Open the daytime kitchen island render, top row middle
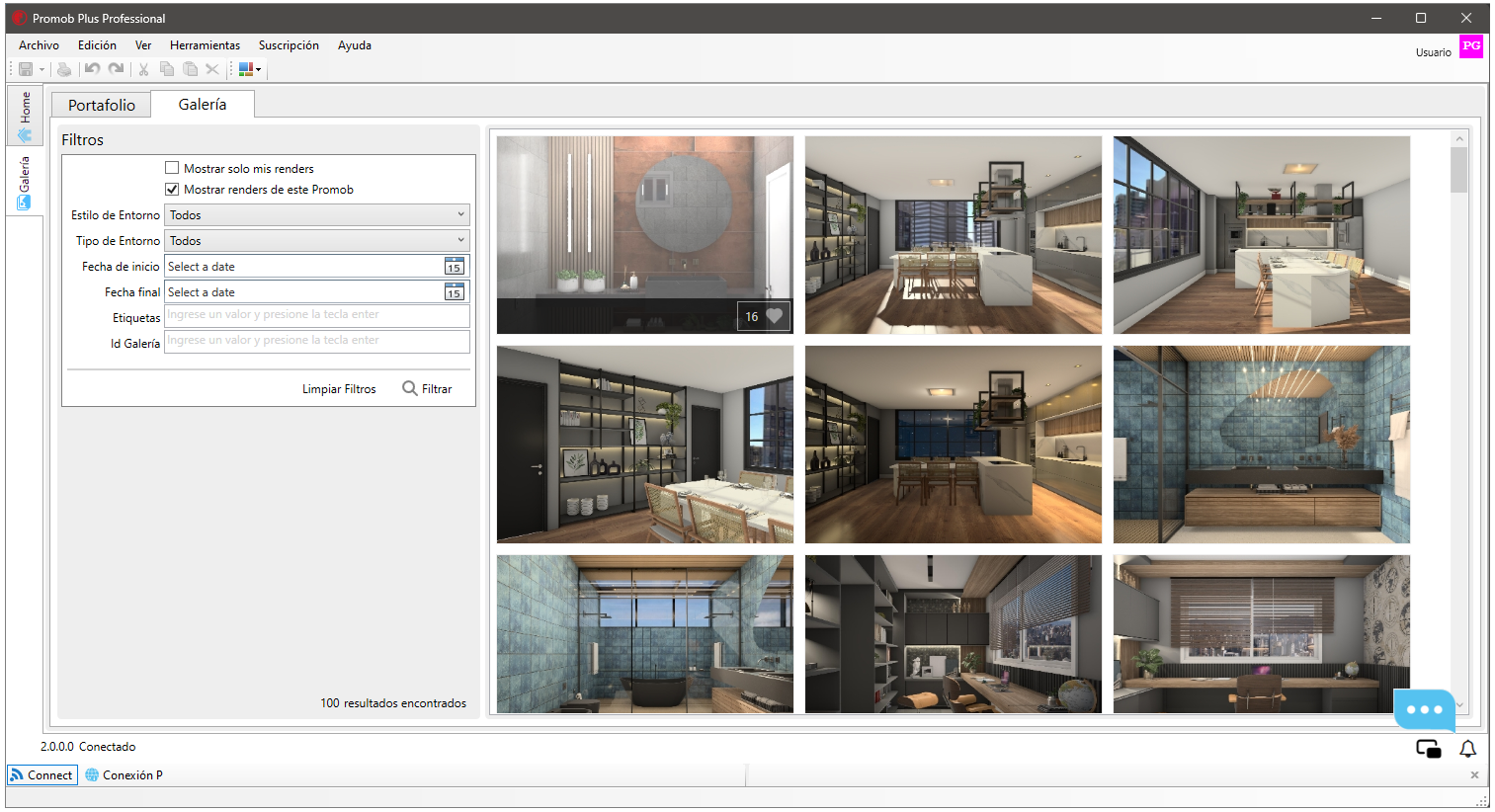Screen dimensions: 1495x812 coord(953,234)
